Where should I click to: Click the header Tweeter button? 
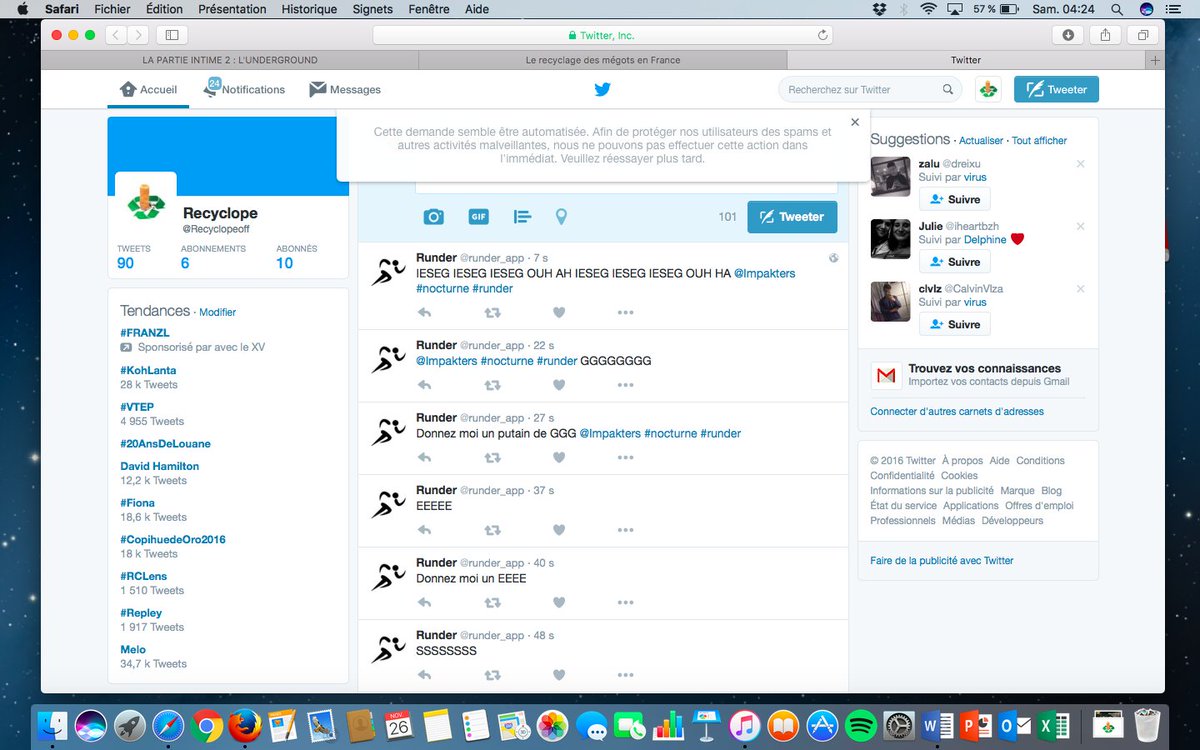(x=1056, y=89)
